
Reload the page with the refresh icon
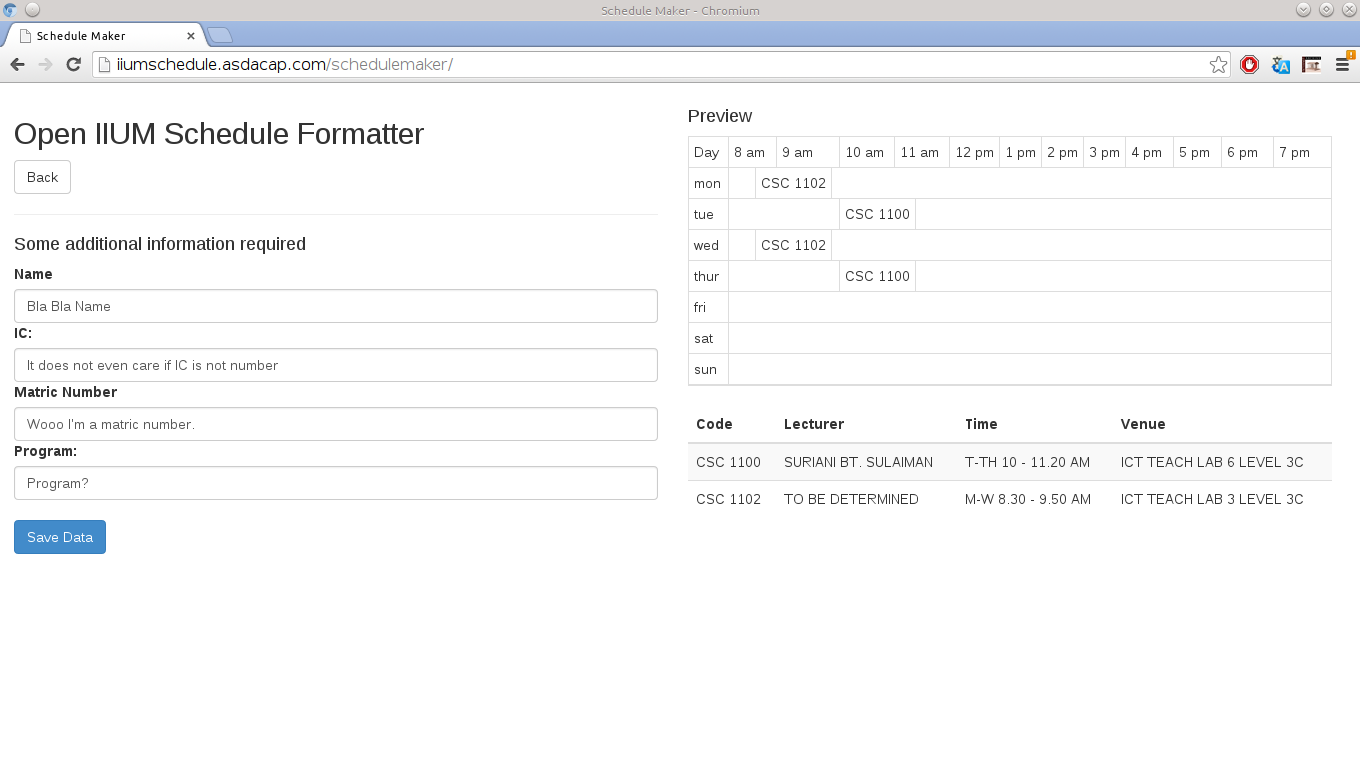point(73,65)
